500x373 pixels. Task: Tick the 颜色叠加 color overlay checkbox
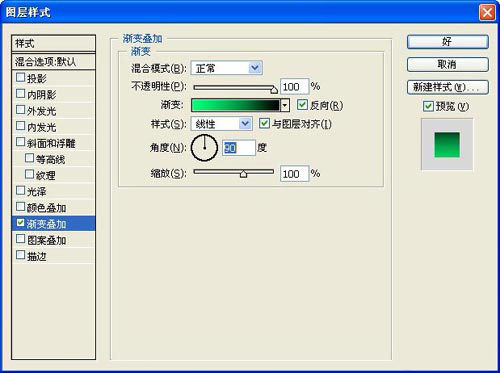pyautogui.click(x=20, y=207)
